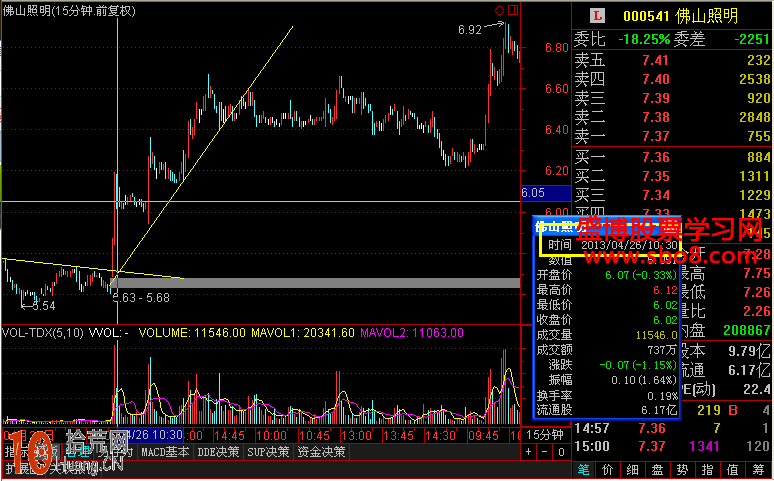Open the 笔 tick-trades tab
Screen dimensions: 774x481
[583, 470]
